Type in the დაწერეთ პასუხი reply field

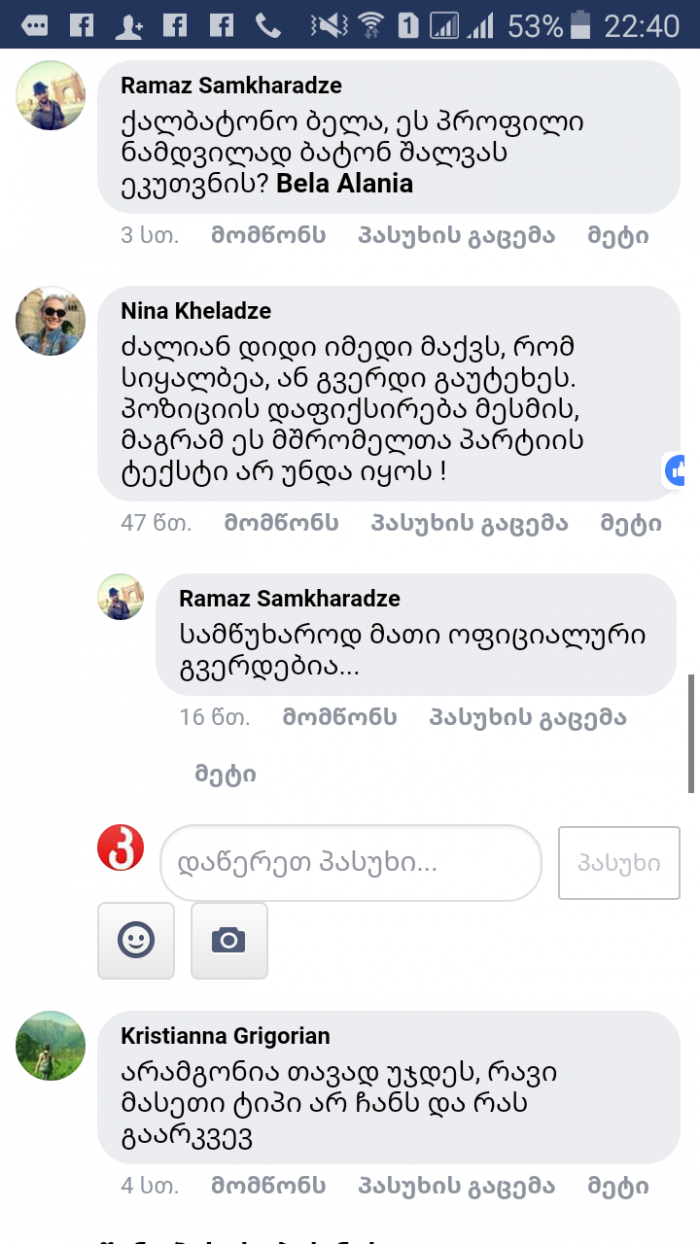350,862
